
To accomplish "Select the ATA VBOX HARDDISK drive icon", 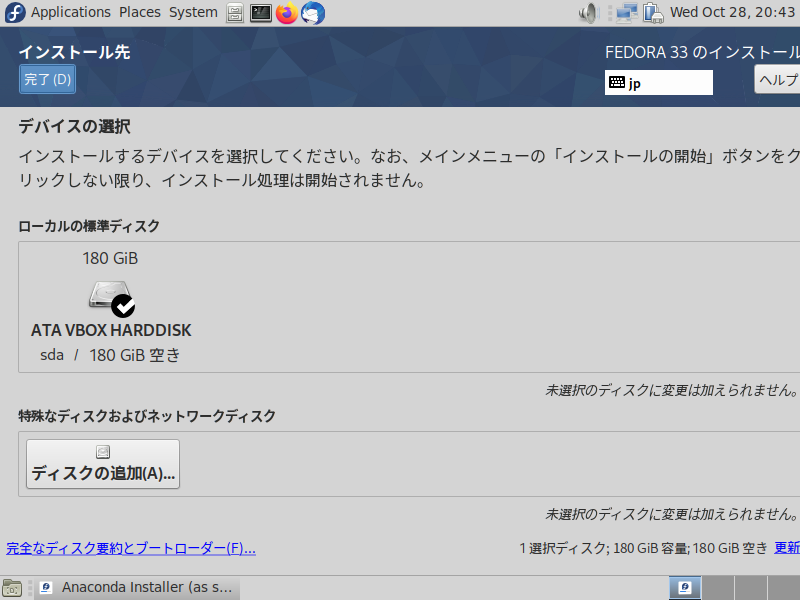I will coord(112,298).
